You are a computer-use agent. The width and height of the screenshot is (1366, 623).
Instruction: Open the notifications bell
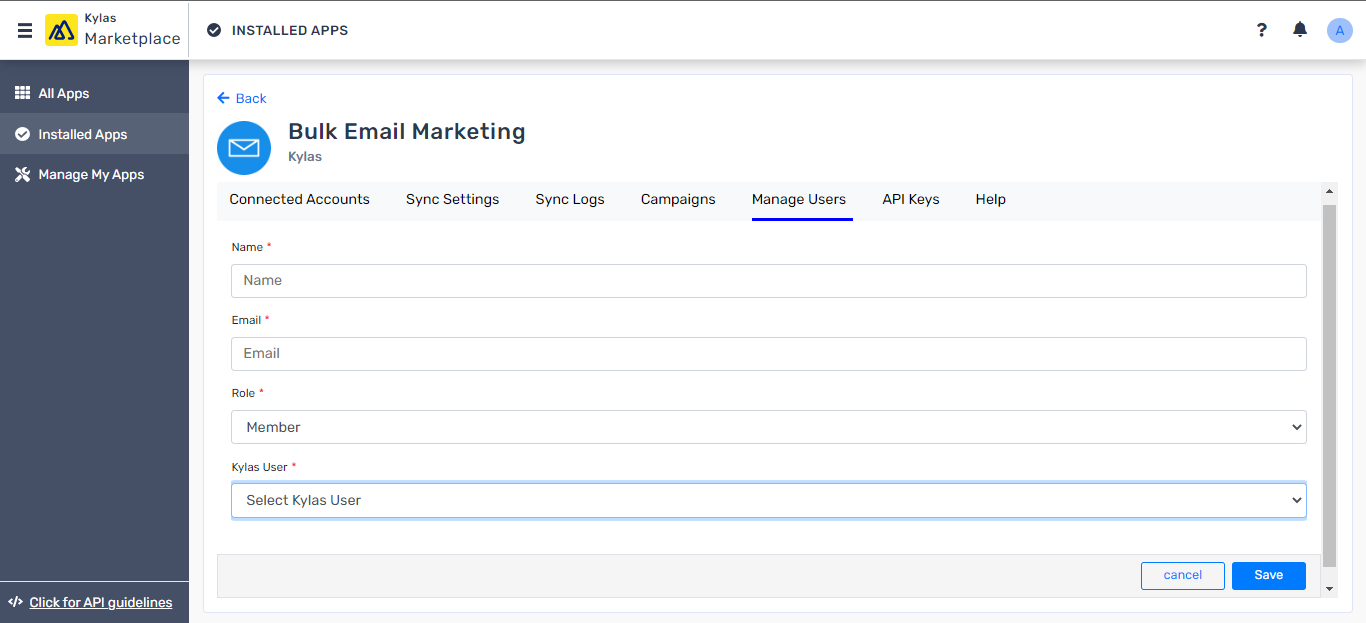(x=1299, y=30)
